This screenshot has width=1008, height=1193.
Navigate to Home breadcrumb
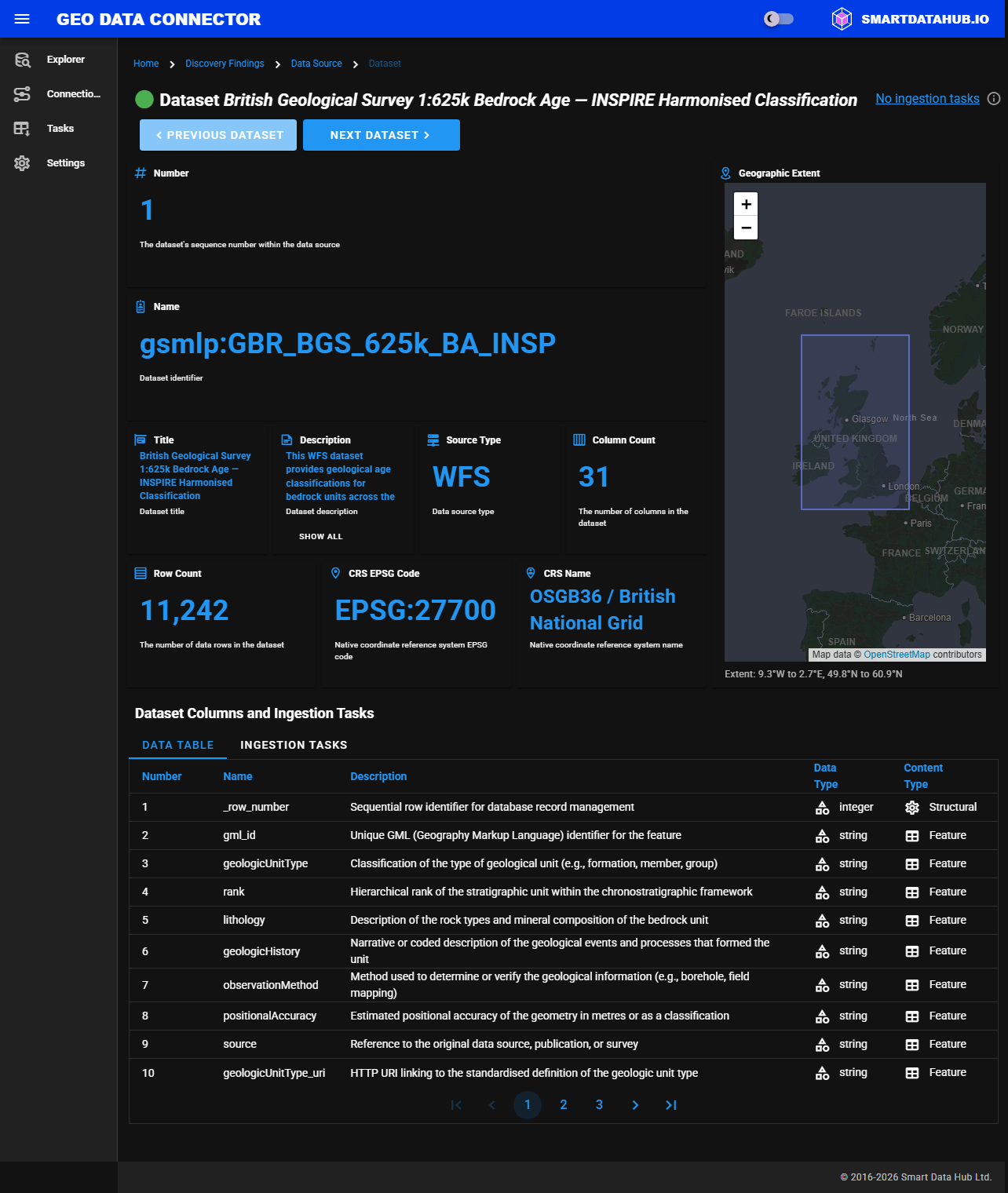(146, 64)
